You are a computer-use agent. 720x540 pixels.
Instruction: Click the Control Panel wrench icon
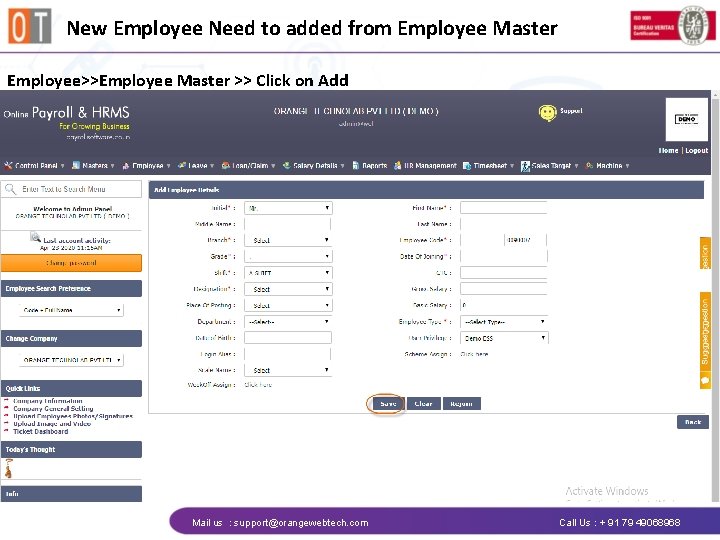[x=8, y=165]
